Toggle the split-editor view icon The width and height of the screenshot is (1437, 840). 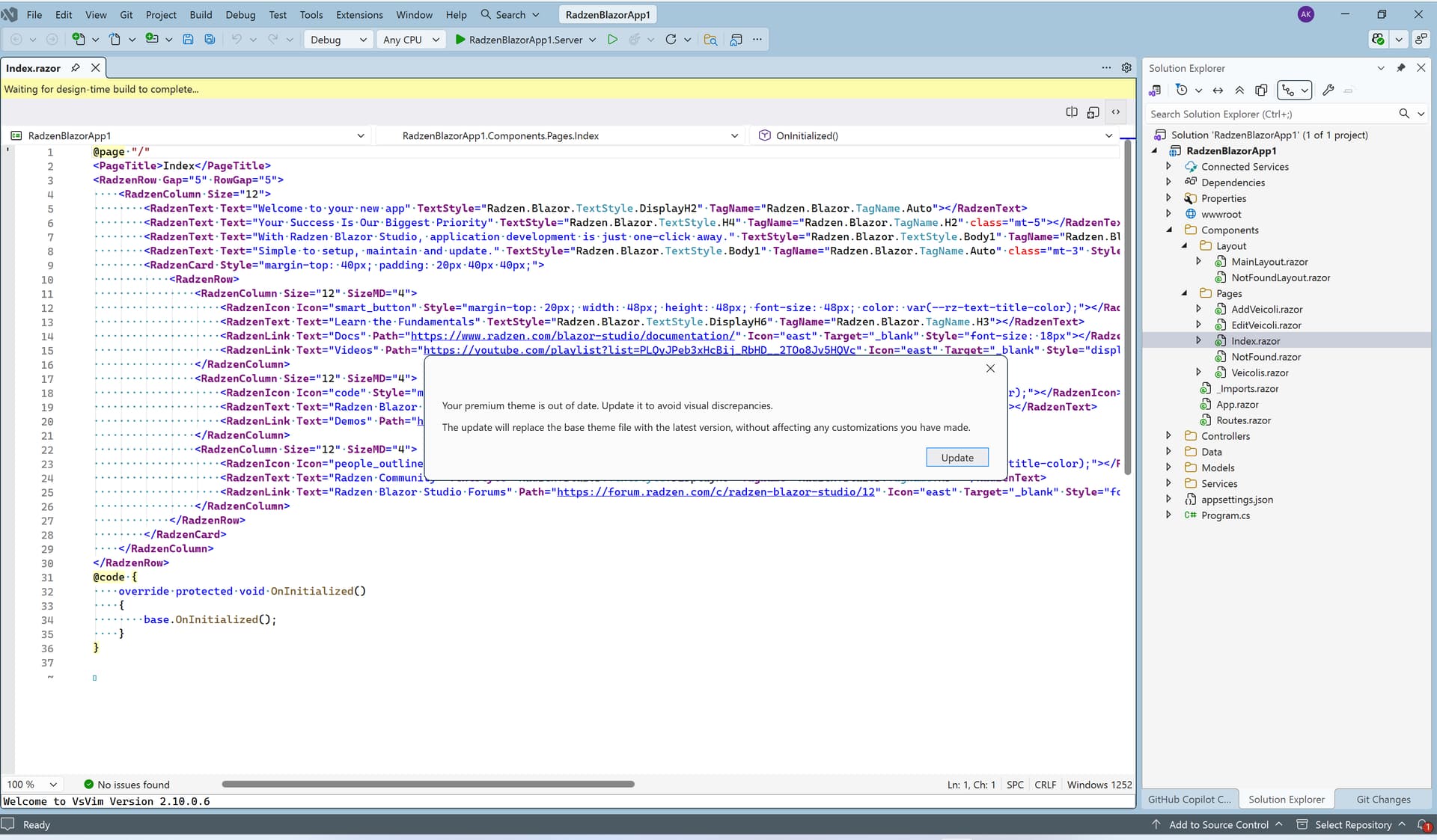click(x=1072, y=112)
